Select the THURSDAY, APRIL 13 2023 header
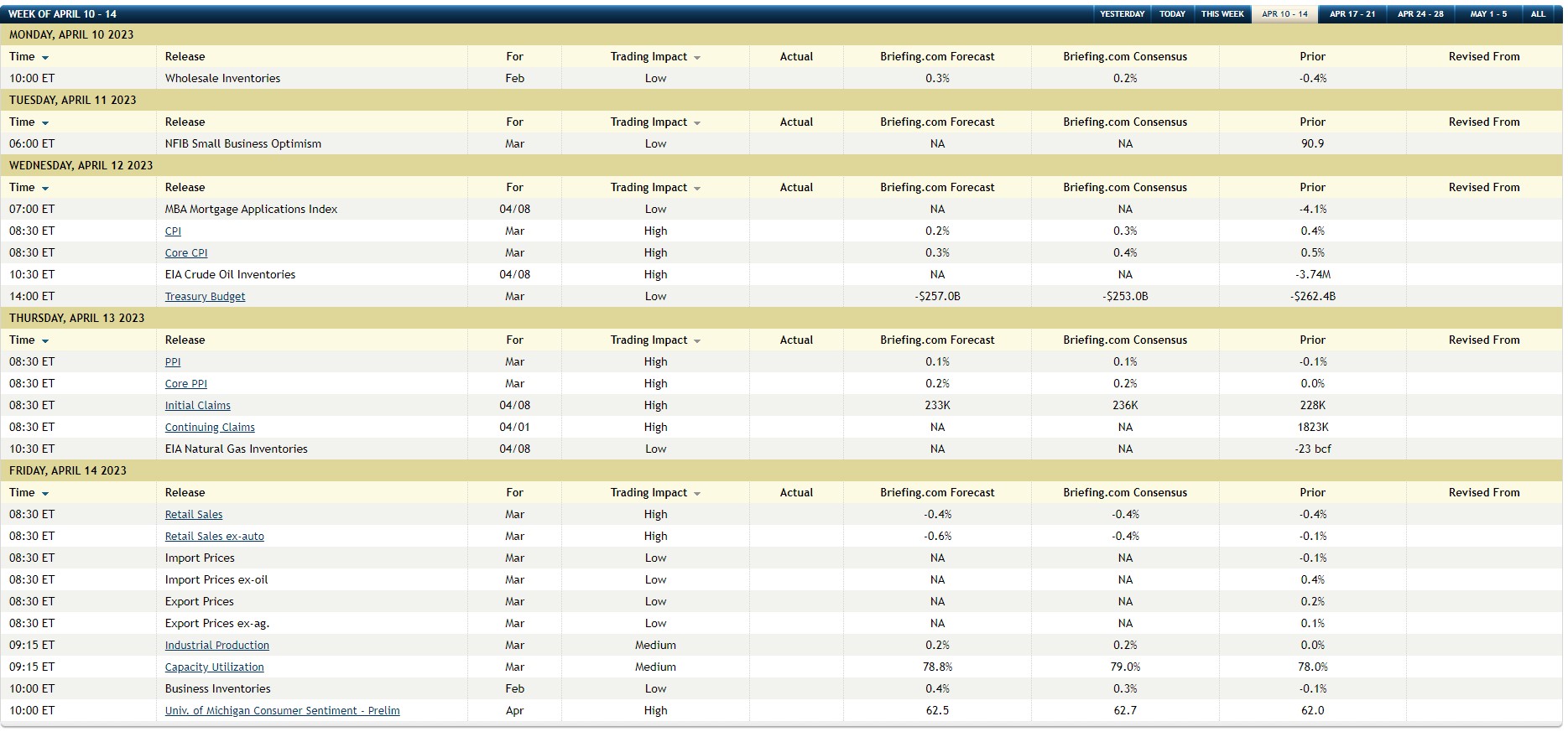 point(77,318)
